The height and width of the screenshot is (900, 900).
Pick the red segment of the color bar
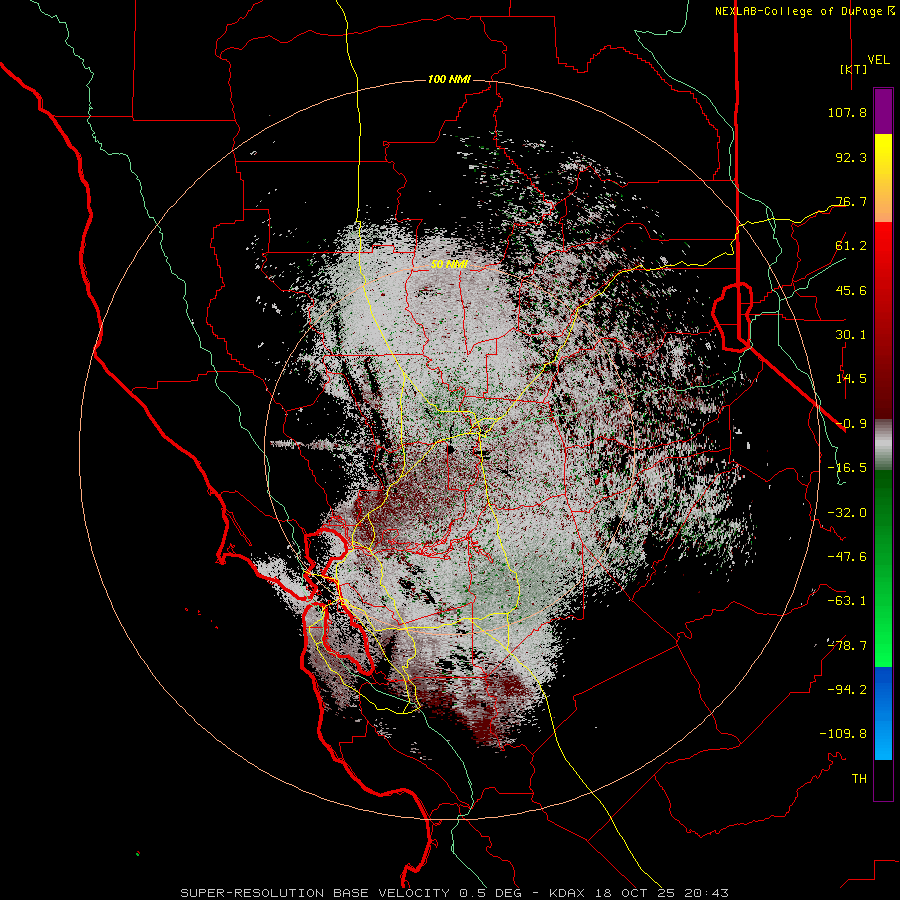883,320
